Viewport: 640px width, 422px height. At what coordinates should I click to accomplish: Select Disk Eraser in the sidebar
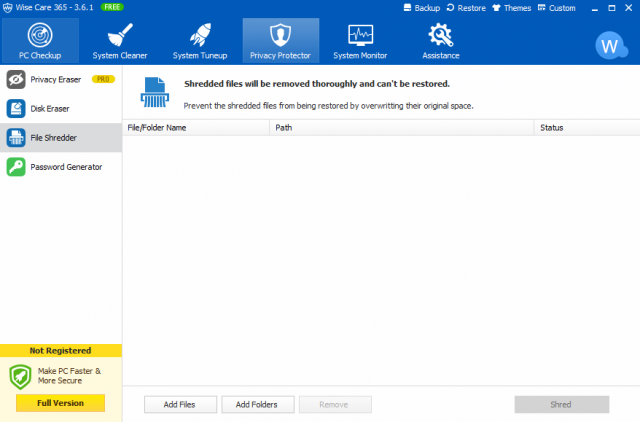61,109
